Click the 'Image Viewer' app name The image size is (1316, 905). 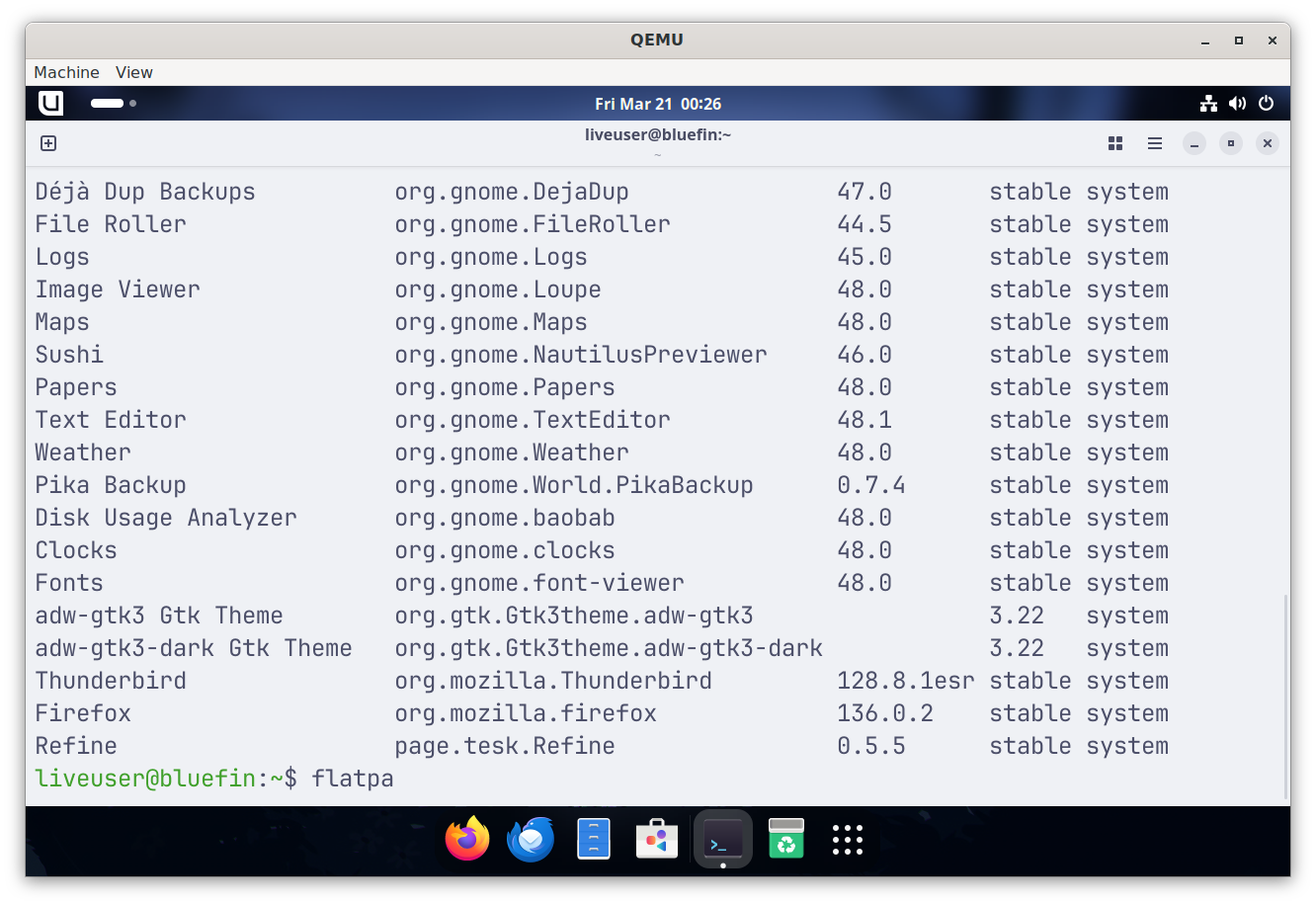[x=118, y=289]
